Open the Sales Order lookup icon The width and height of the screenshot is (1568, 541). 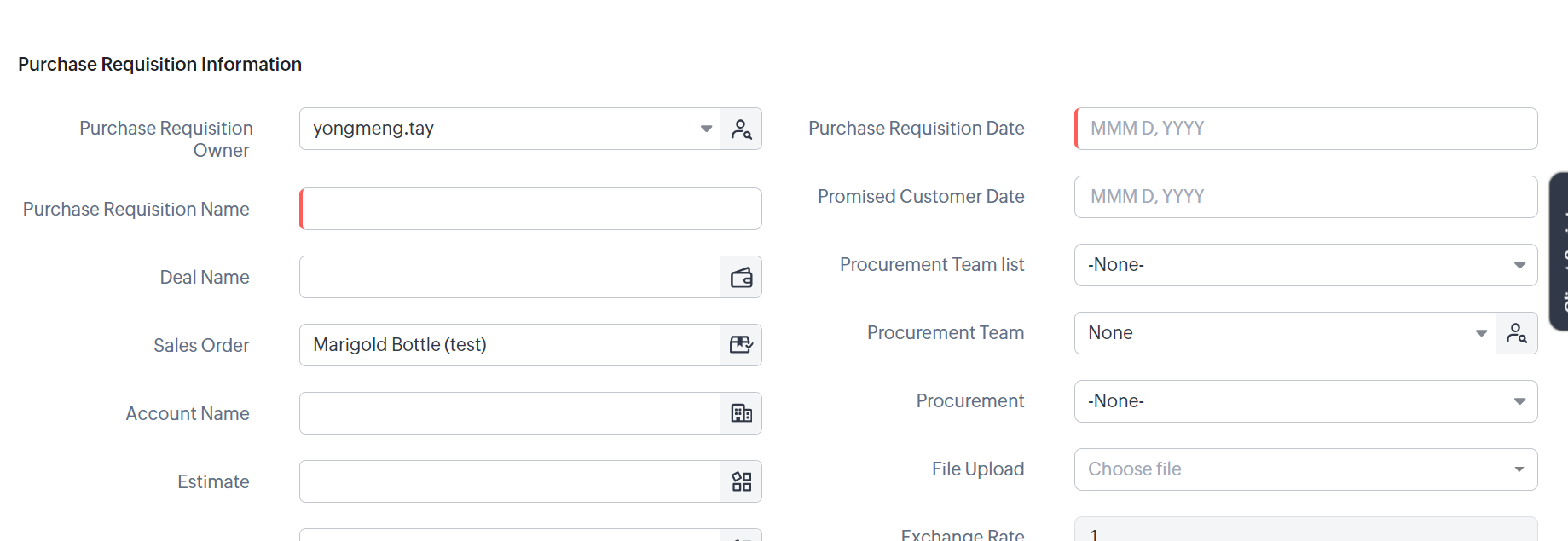tap(741, 345)
